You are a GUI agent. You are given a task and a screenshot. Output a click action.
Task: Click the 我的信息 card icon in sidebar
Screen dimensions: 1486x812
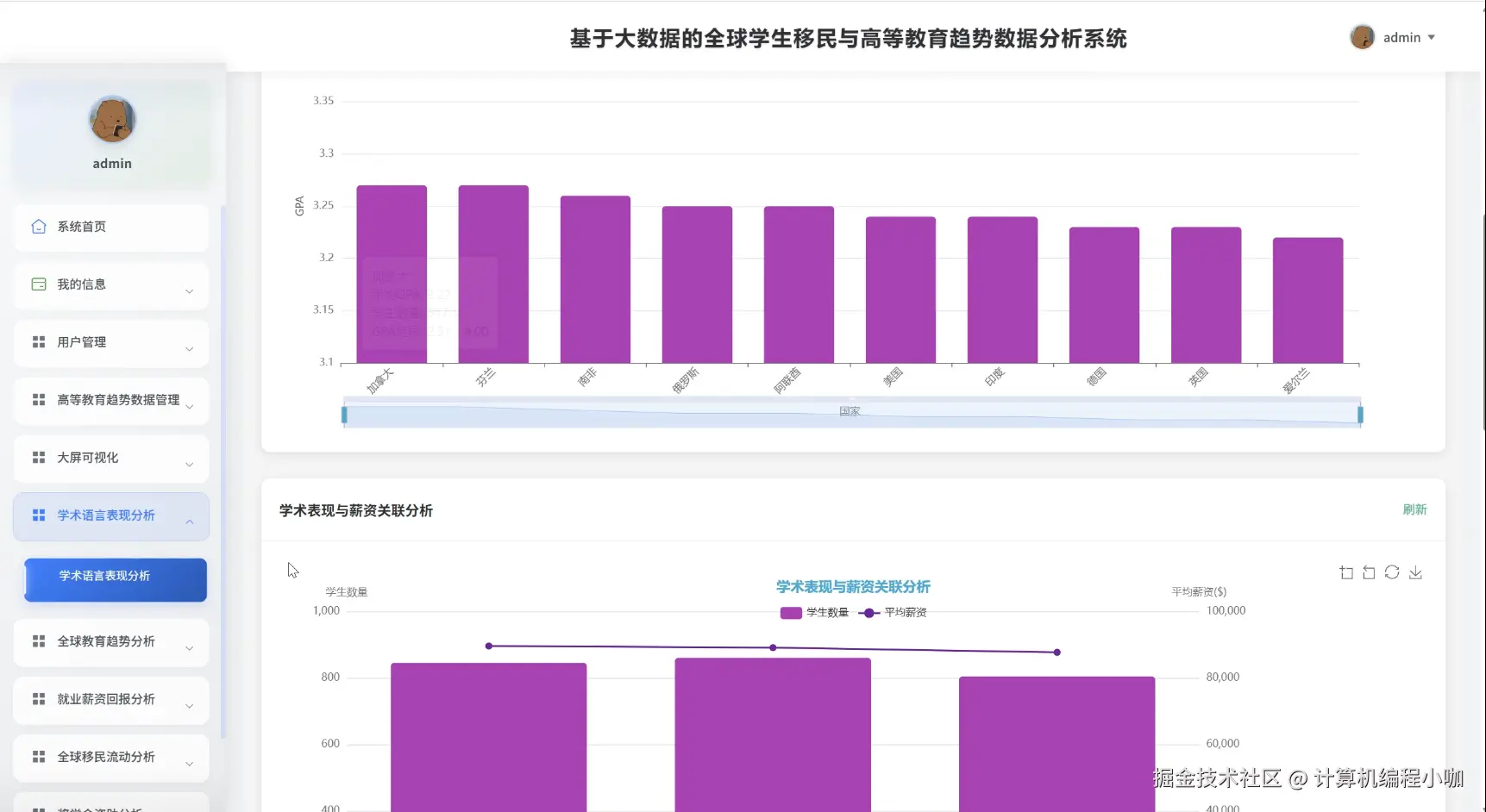coord(38,284)
